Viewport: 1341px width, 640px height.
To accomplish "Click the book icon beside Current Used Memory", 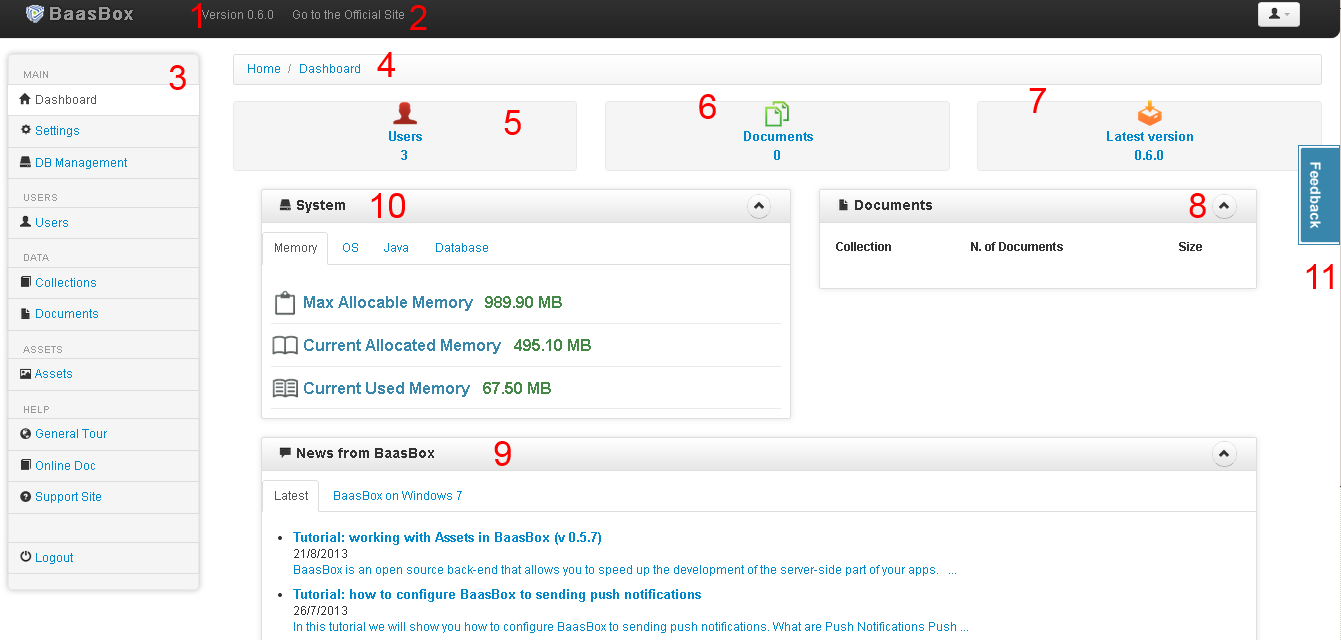I will [285, 389].
